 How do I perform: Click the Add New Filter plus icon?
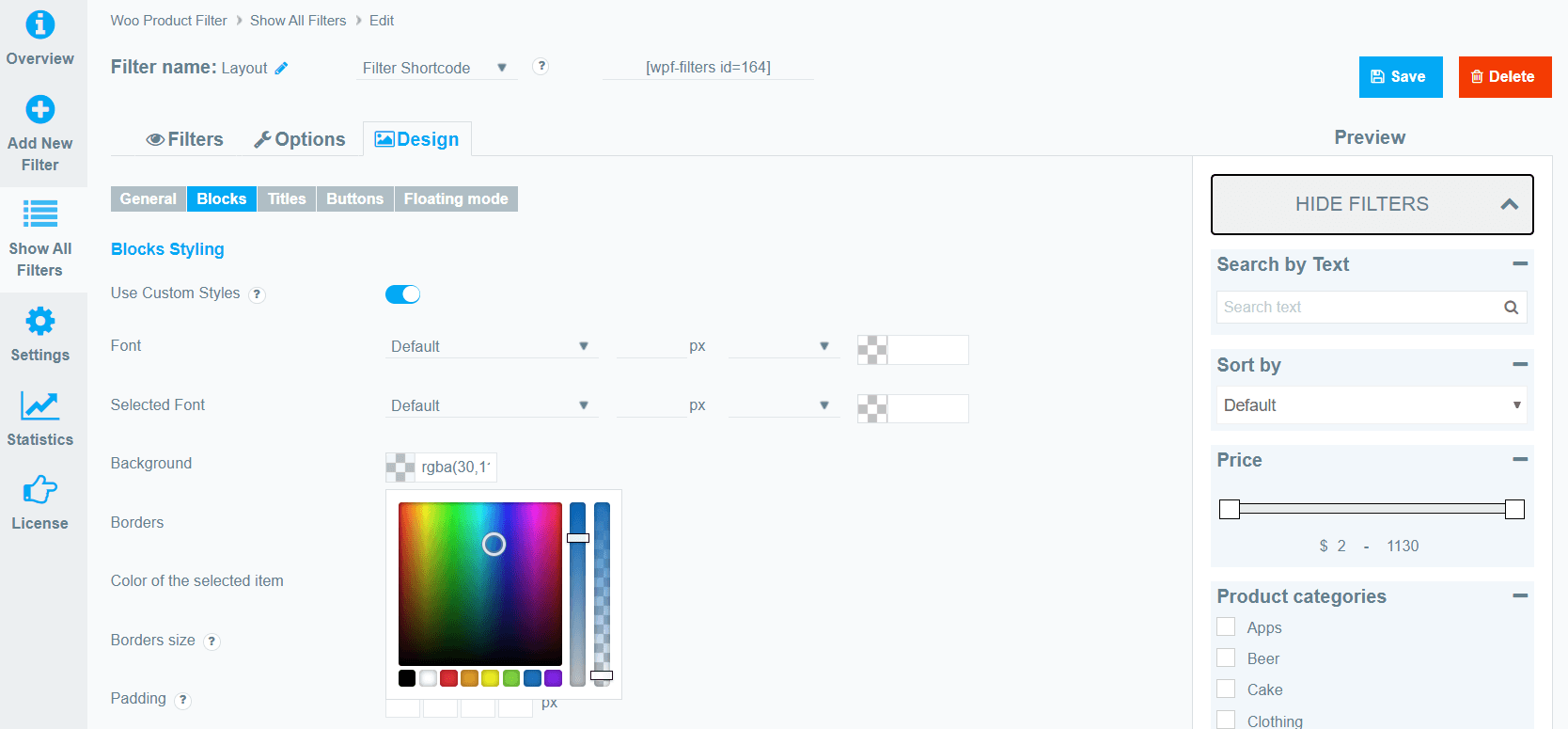[x=39, y=109]
